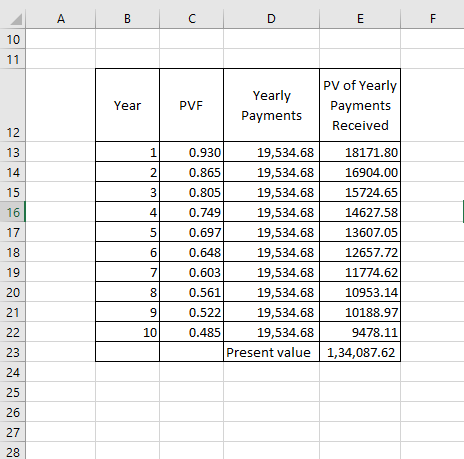Select row 11 header

click(13, 59)
